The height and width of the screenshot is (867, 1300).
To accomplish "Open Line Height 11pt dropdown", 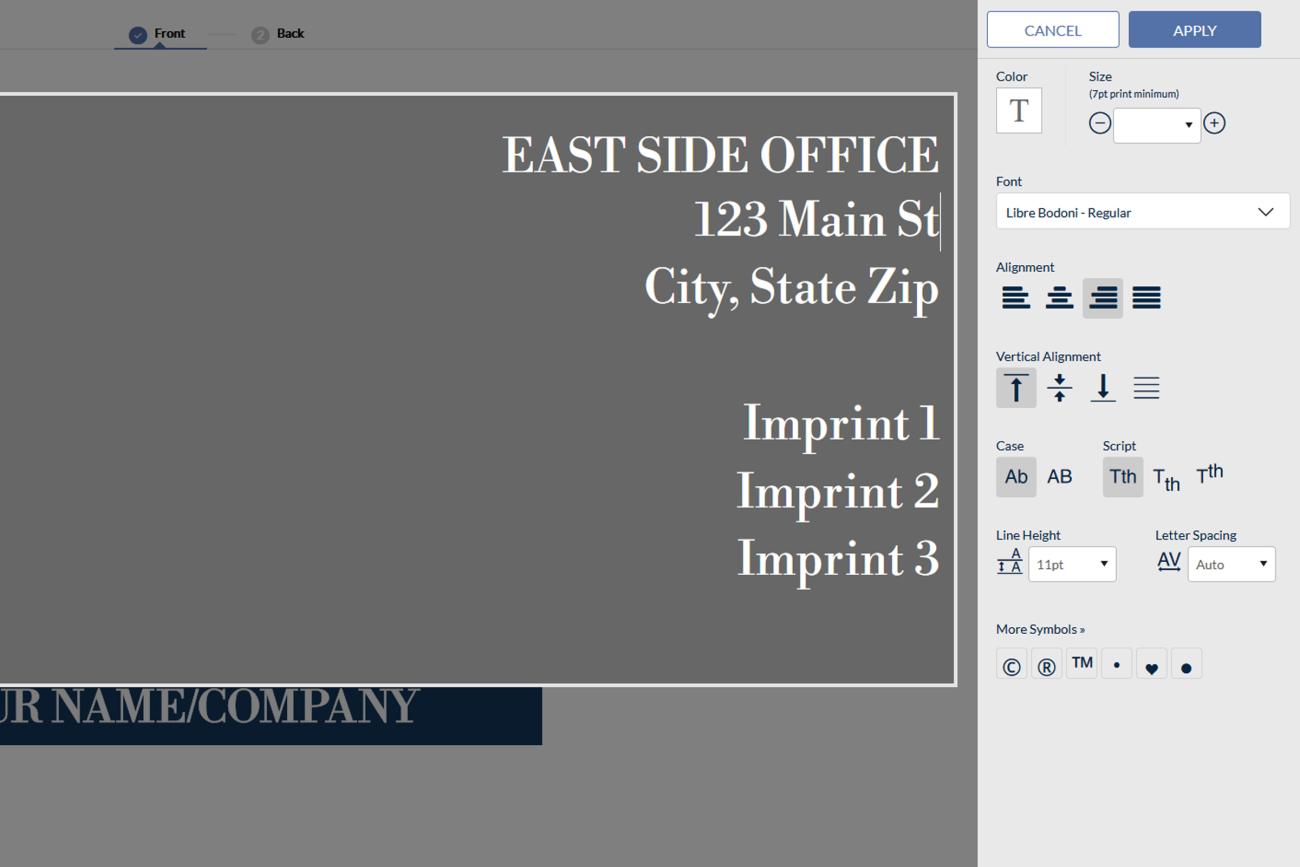I will tap(1072, 564).
